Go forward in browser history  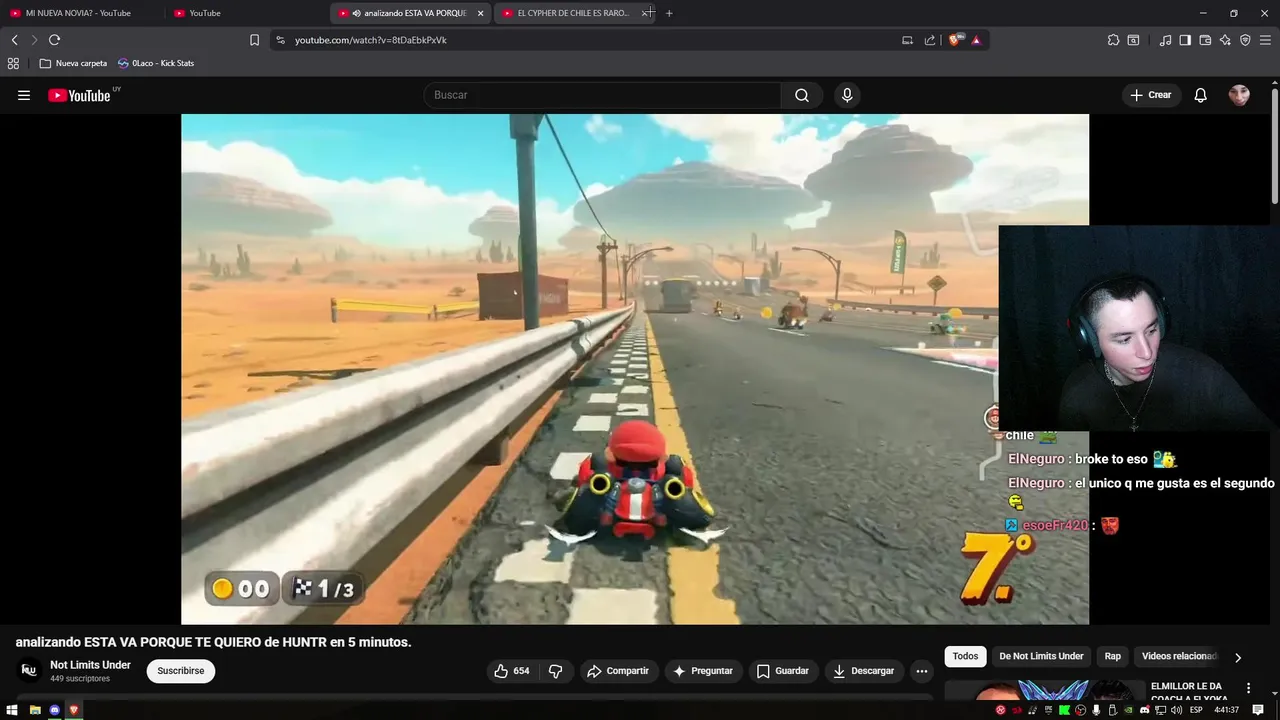tap(34, 40)
